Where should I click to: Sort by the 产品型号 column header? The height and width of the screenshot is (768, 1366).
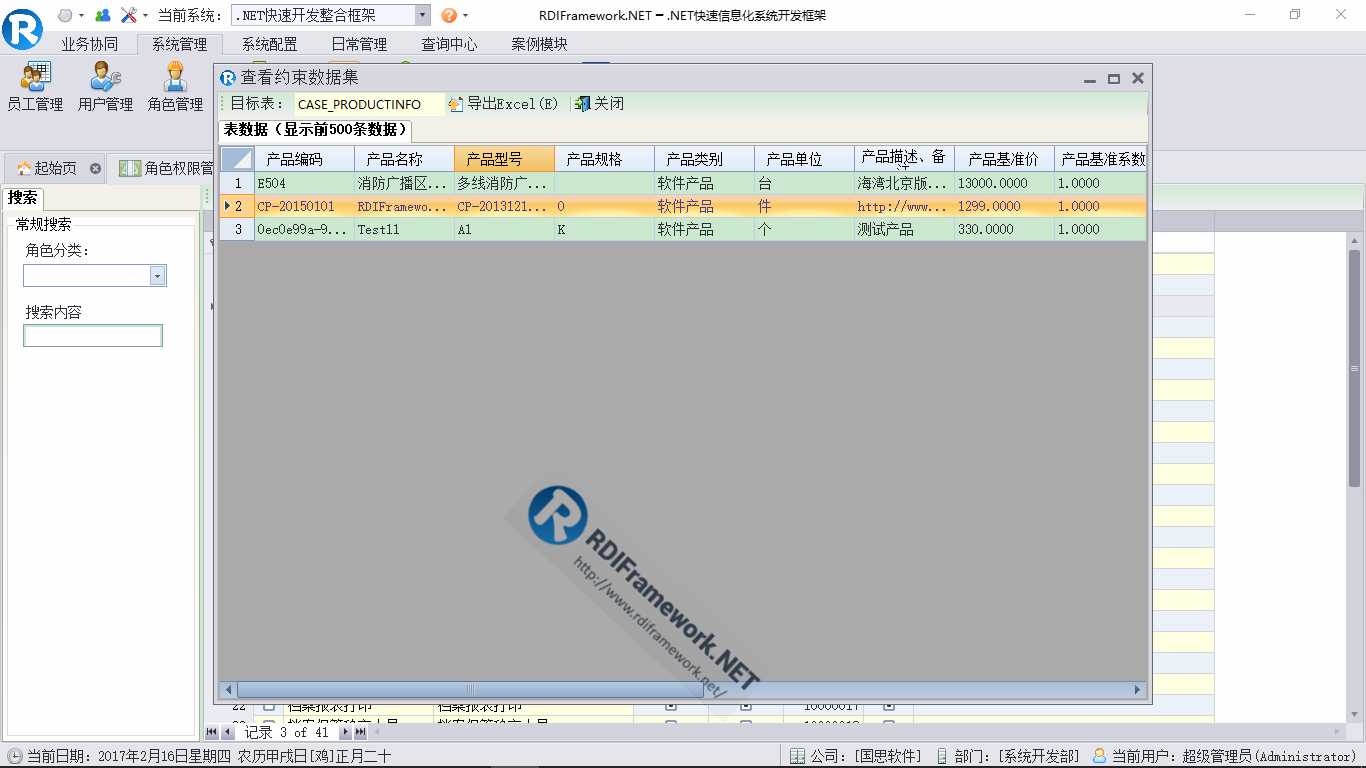click(504, 159)
